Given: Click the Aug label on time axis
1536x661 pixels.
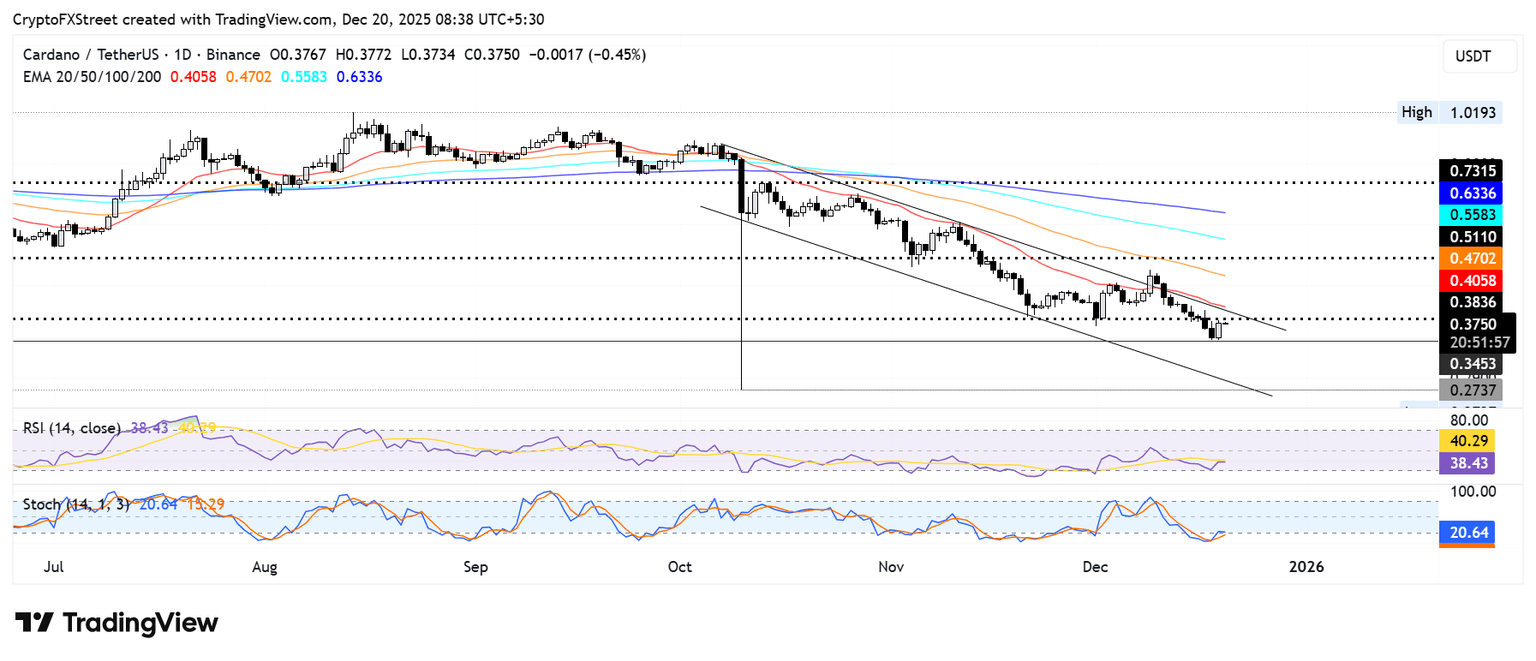Looking at the screenshot, I should click(x=264, y=567).
